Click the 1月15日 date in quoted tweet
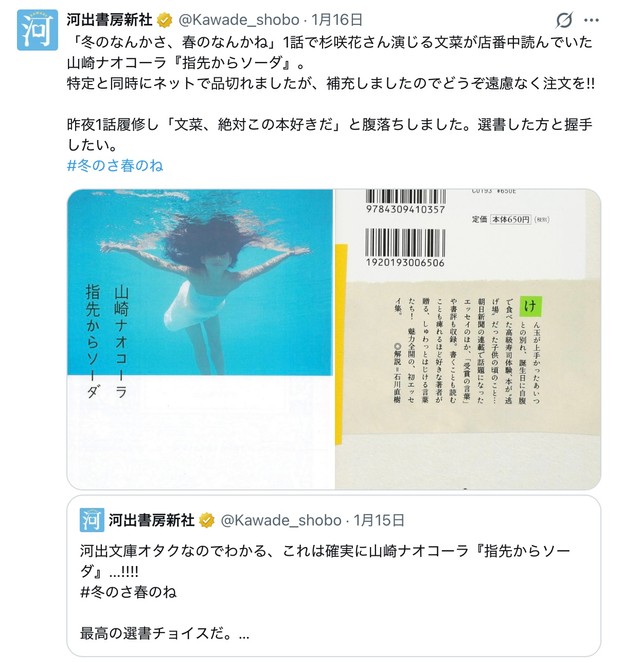This screenshot has width=640, height=663. [x=379, y=520]
